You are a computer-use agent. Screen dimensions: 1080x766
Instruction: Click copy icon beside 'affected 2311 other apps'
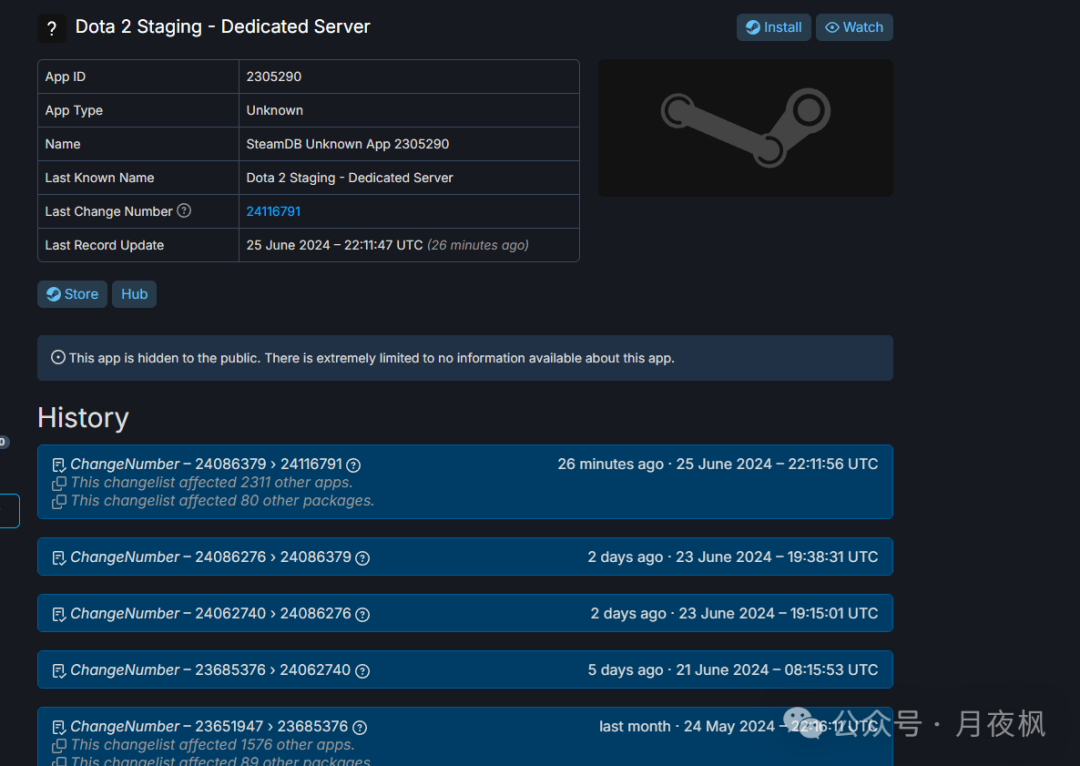tap(59, 484)
